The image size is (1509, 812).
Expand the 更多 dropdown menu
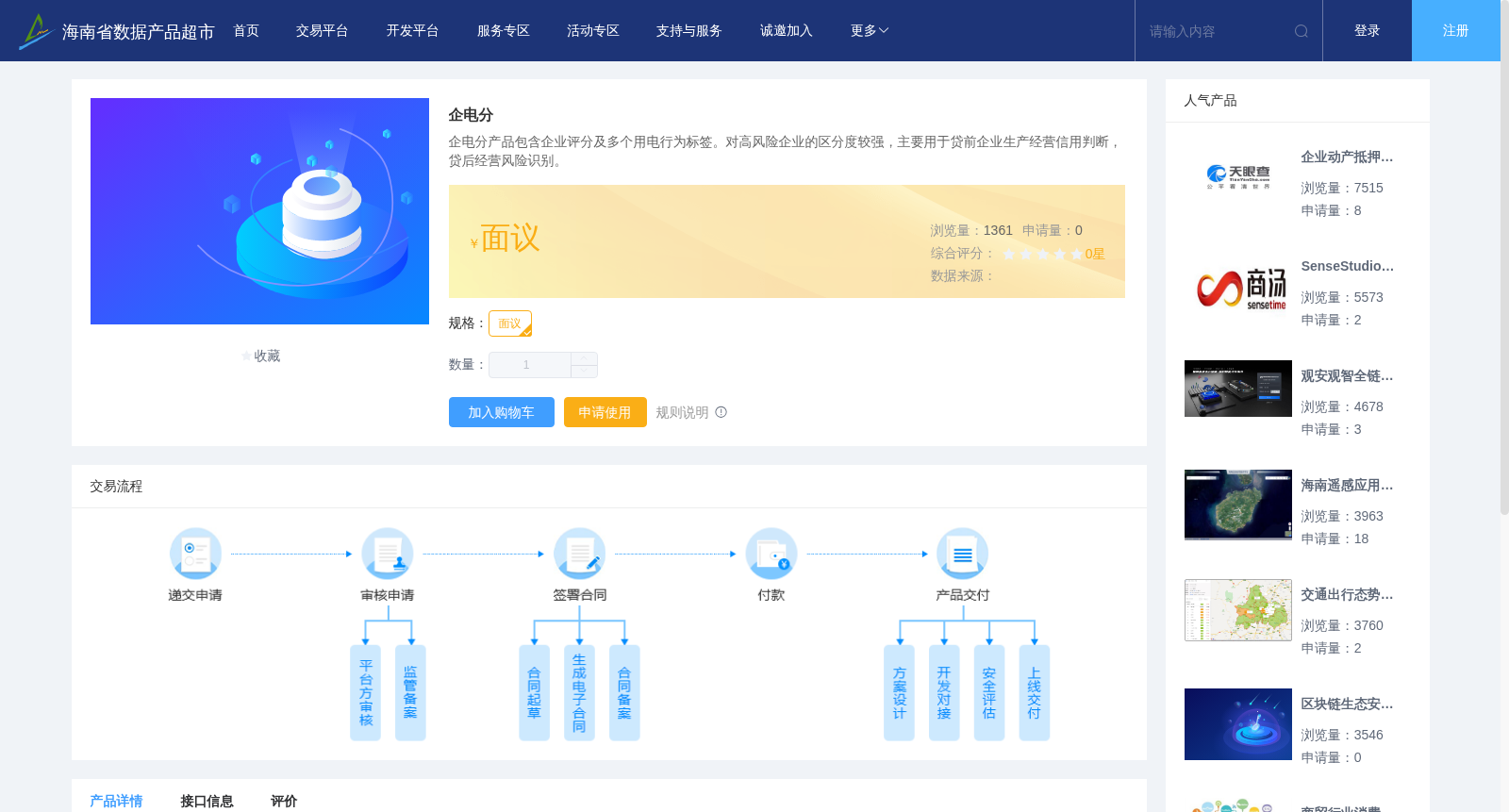pos(870,31)
